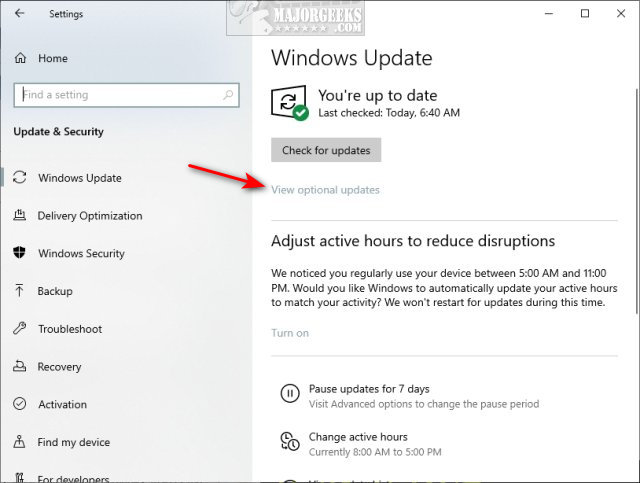Click the Check for updates button
The height and width of the screenshot is (483, 640).
click(x=326, y=150)
